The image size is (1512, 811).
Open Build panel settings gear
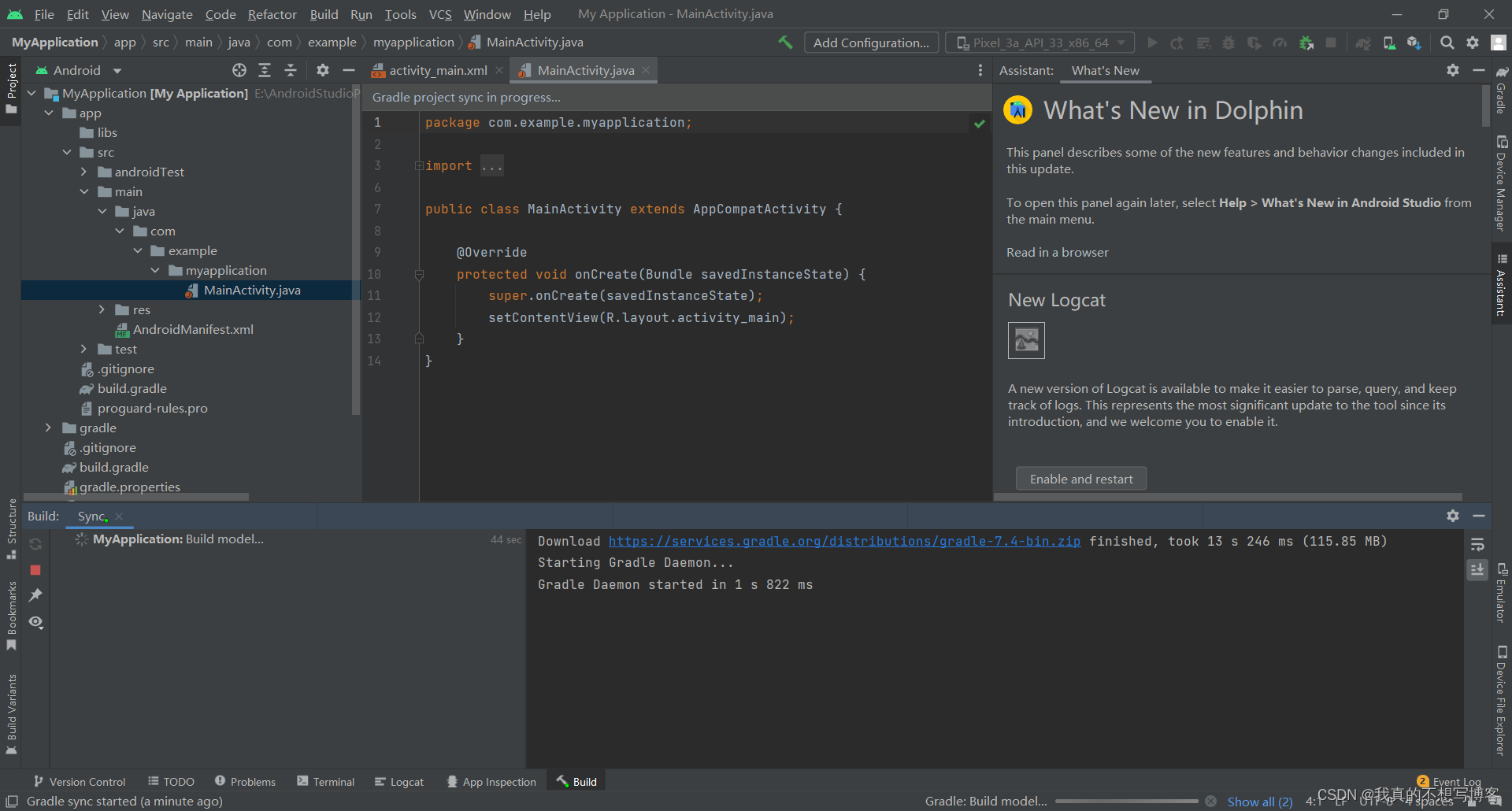pyautogui.click(x=1453, y=515)
